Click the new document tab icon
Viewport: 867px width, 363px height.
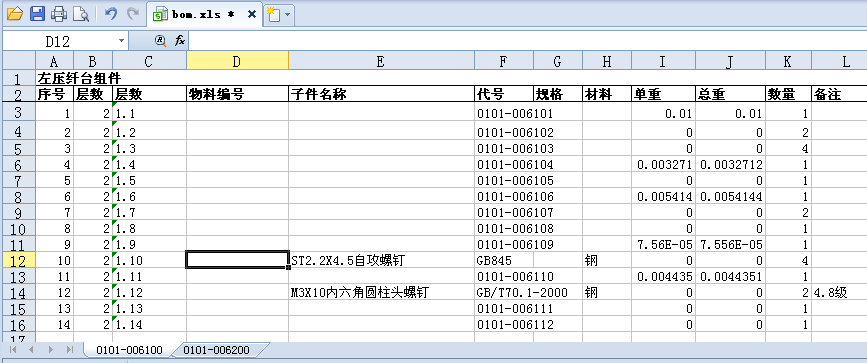[x=273, y=14]
